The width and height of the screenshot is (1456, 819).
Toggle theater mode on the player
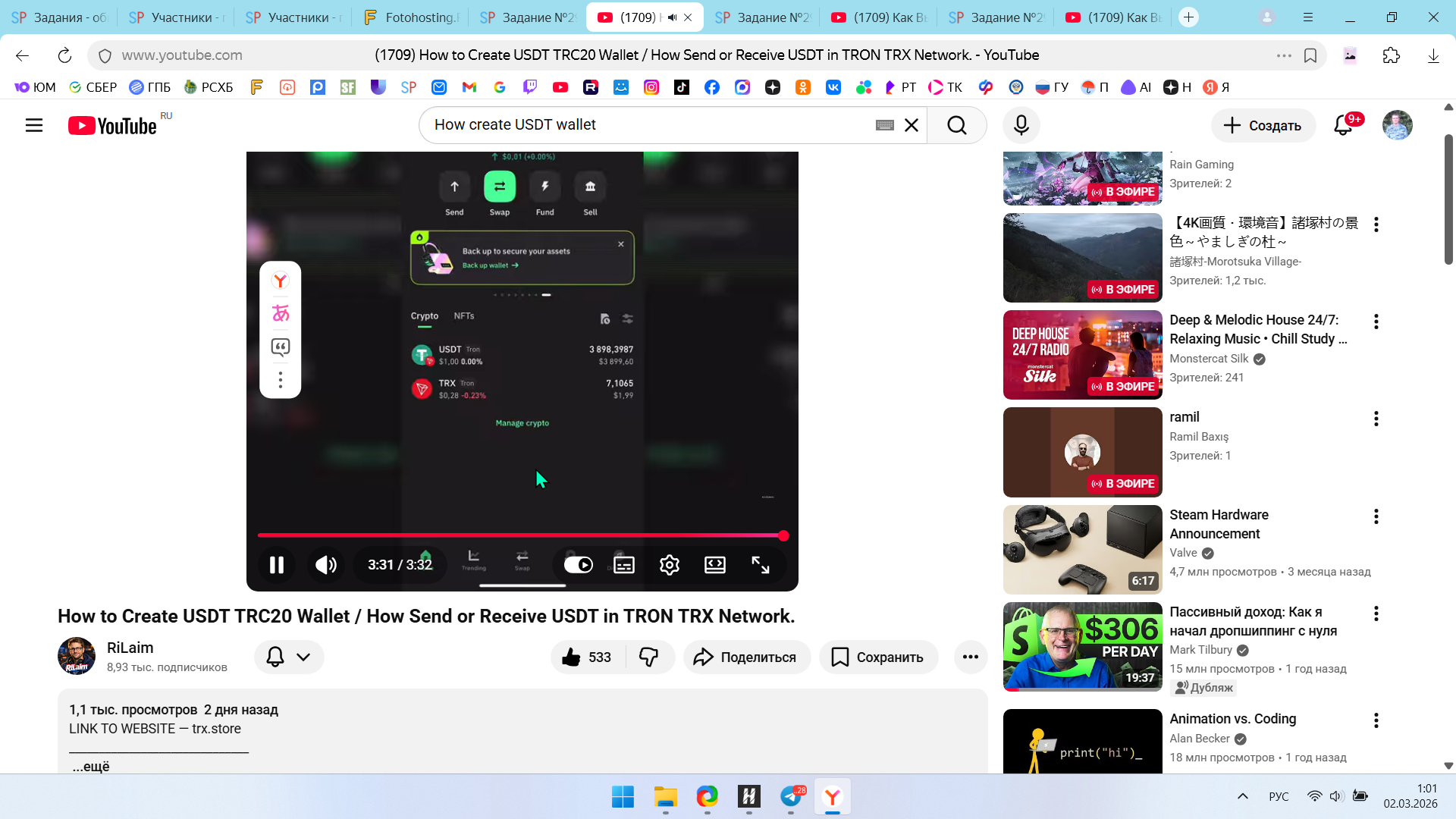tap(714, 565)
